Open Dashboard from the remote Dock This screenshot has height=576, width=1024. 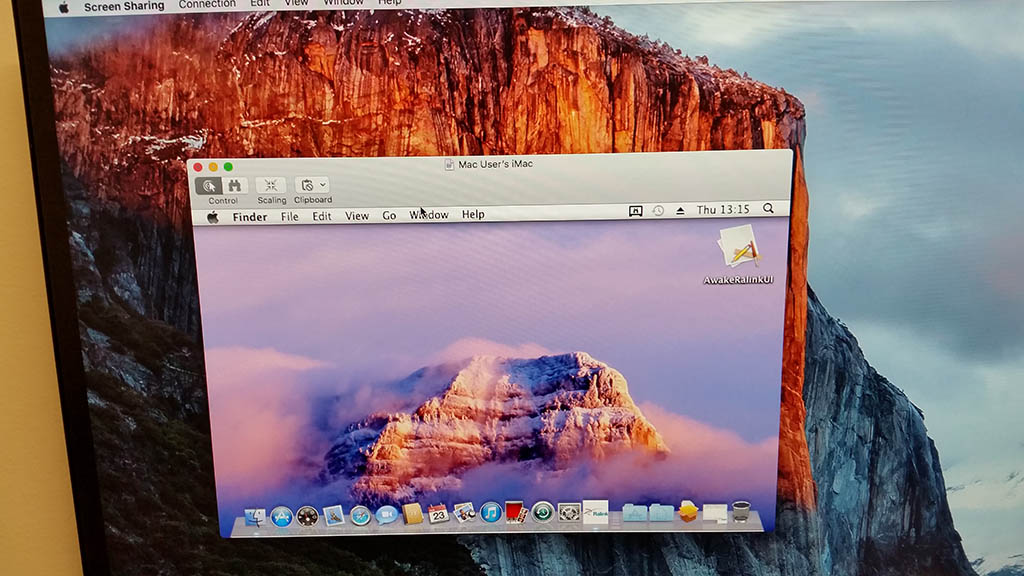307,517
